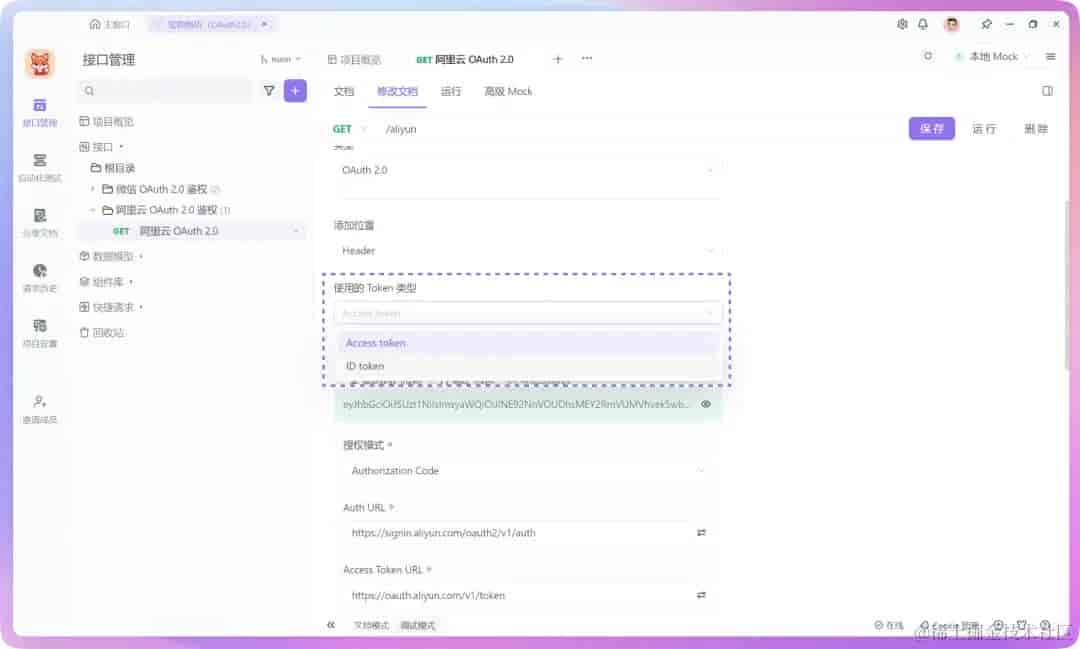The width and height of the screenshot is (1080, 649).
Task: Open the tab bar more options ellipsis
Action: pyautogui.click(x=587, y=59)
